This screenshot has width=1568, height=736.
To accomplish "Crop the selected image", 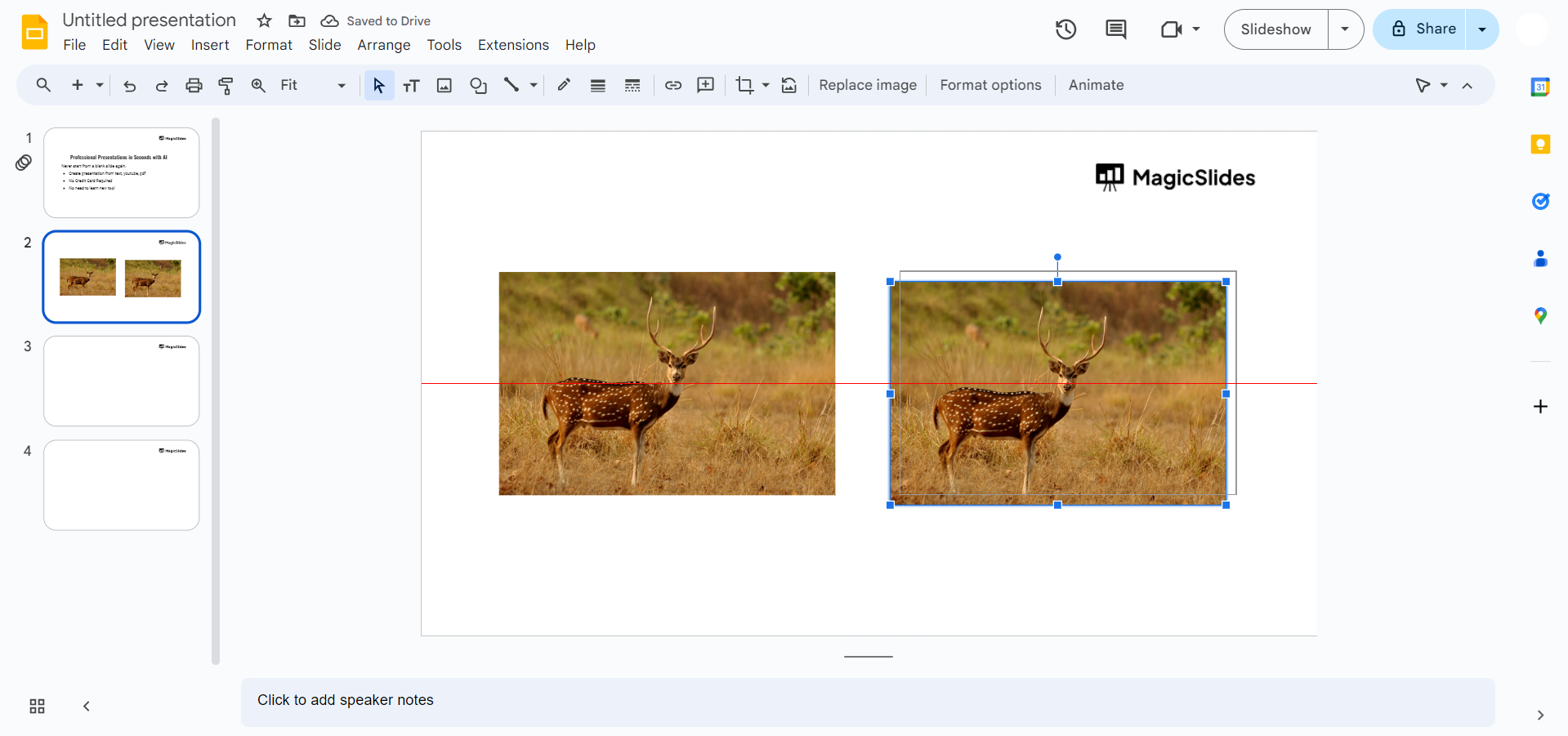I will pyautogui.click(x=744, y=85).
